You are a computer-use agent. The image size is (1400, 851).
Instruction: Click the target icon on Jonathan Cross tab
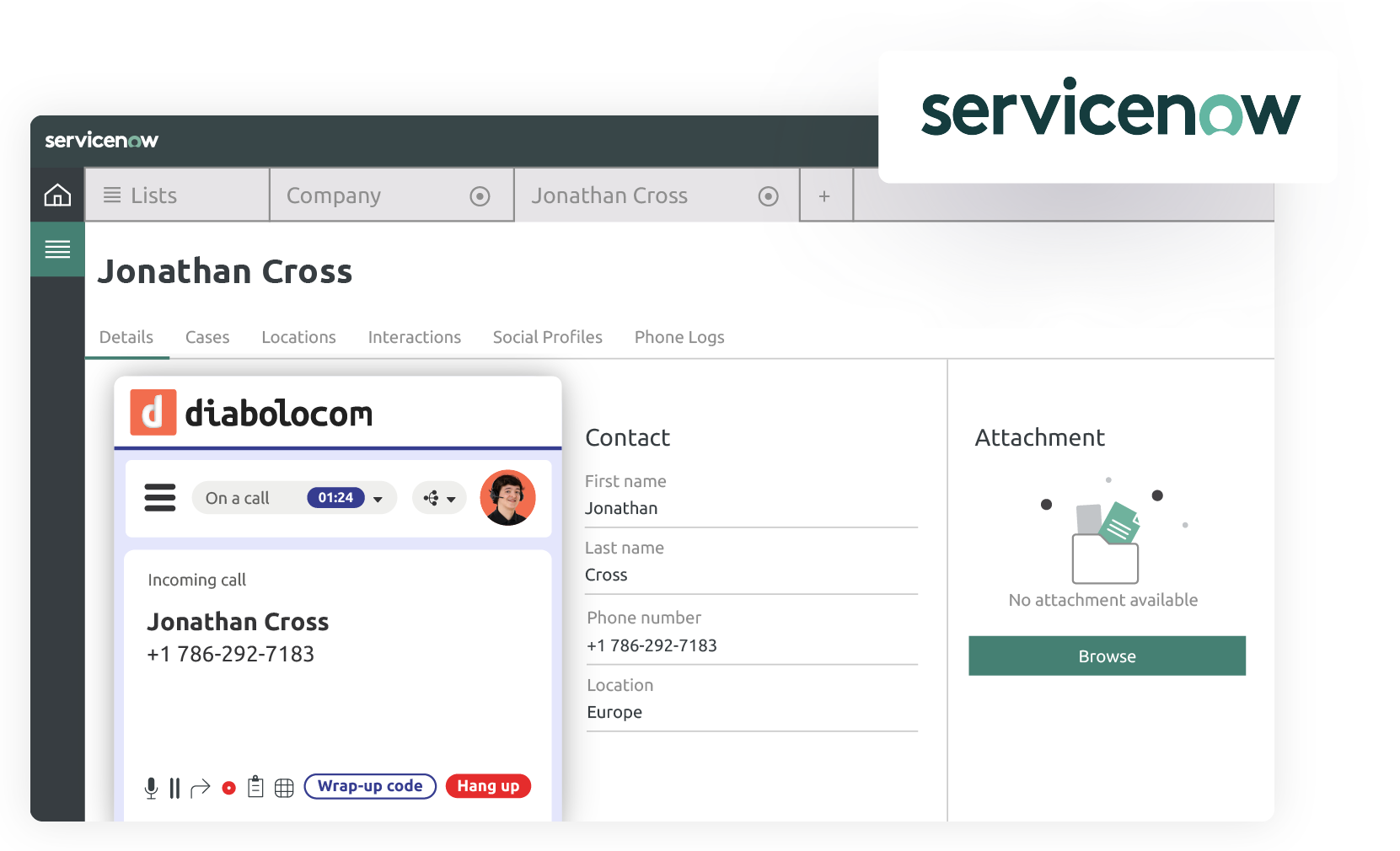pos(767,195)
